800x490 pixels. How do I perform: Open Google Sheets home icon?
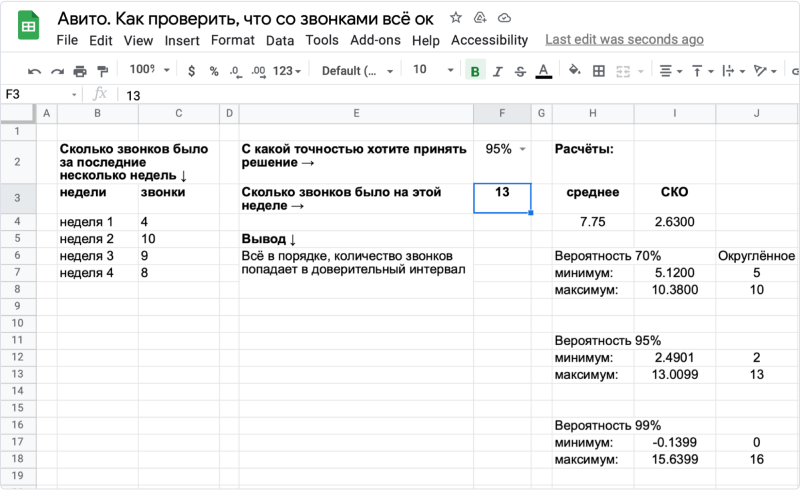[28, 28]
